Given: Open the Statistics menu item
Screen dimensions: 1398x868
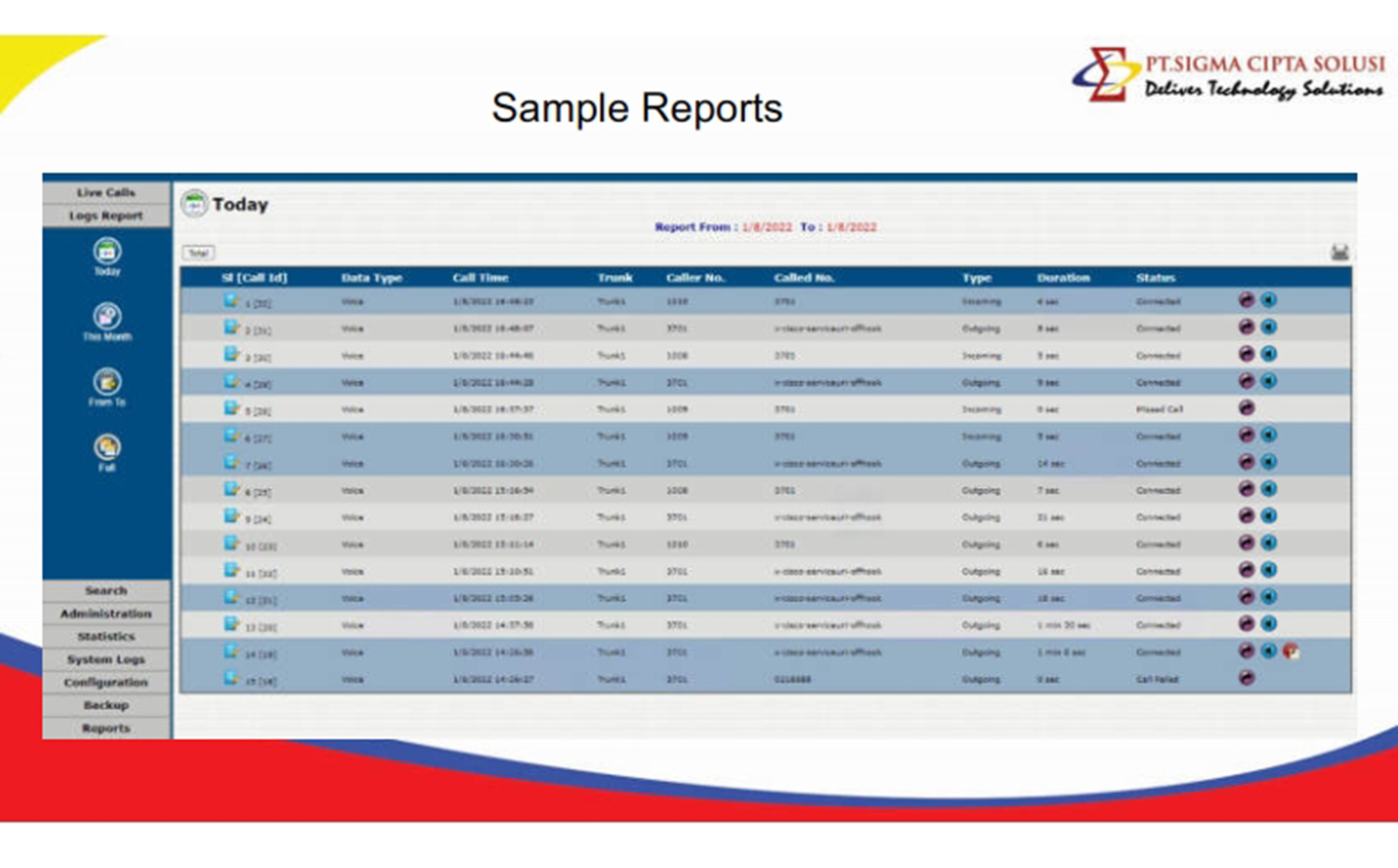Looking at the screenshot, I should [x=106, y=637].
